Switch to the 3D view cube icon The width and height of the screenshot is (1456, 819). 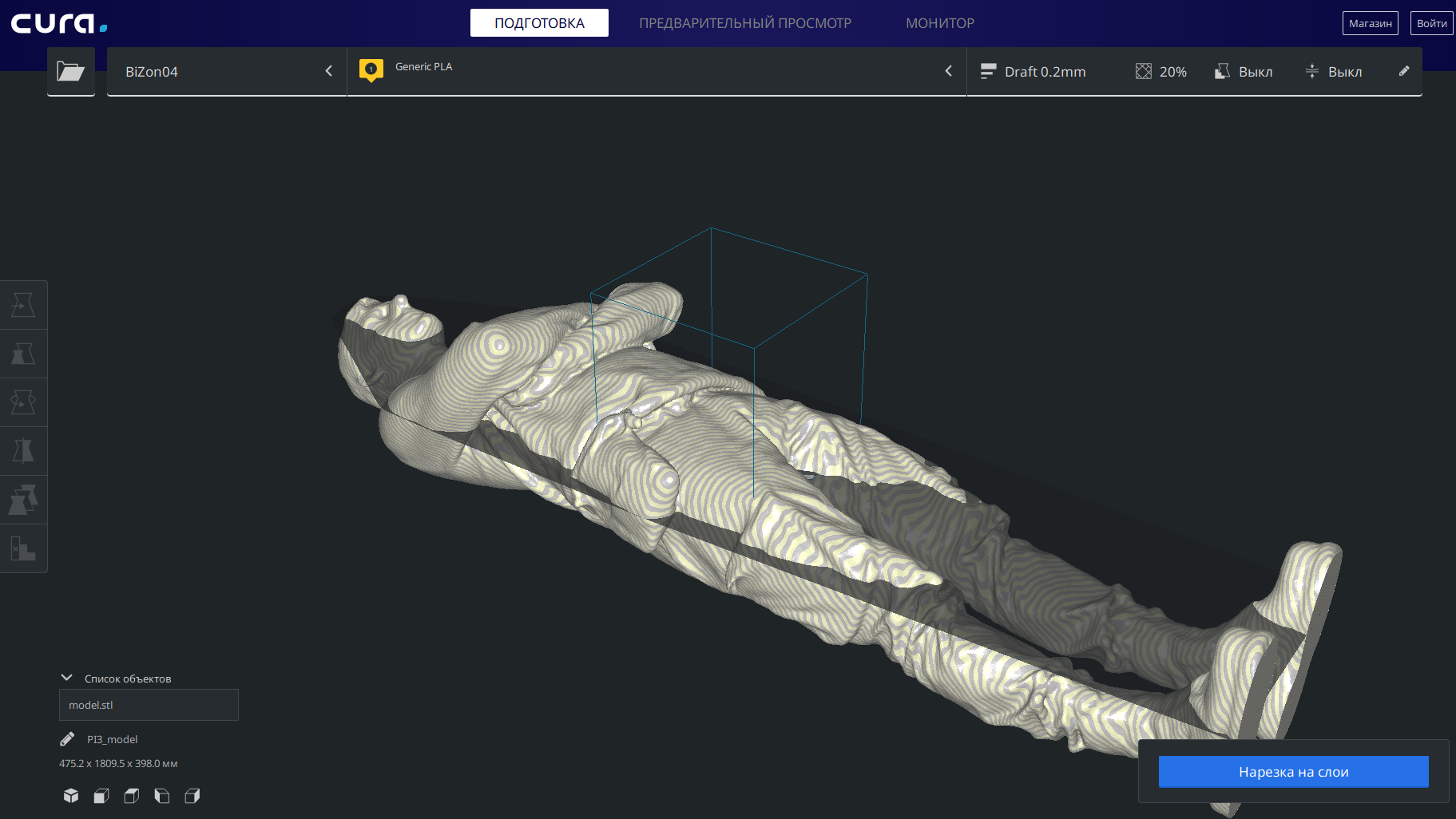(71, 796)
